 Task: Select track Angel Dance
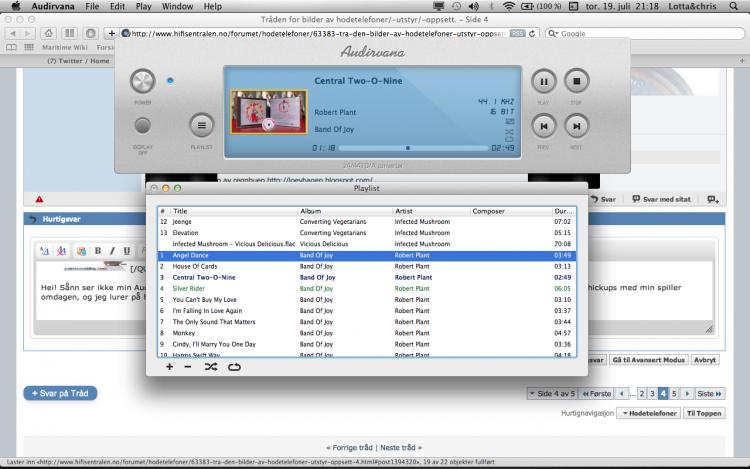367,255
